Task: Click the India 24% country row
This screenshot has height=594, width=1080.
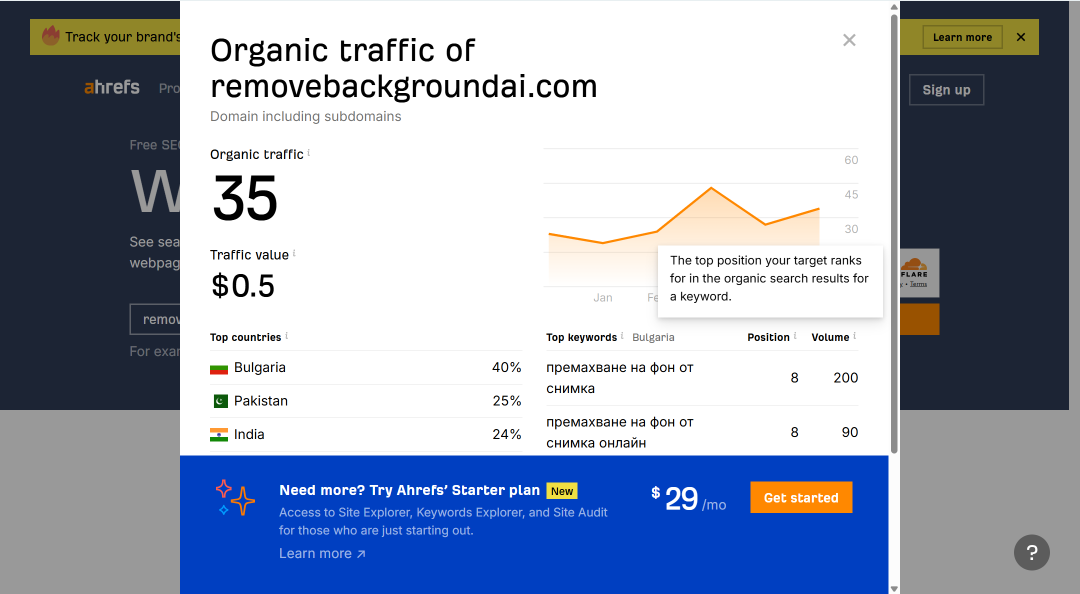Action: pyautogui.click(x=366, y=434)
